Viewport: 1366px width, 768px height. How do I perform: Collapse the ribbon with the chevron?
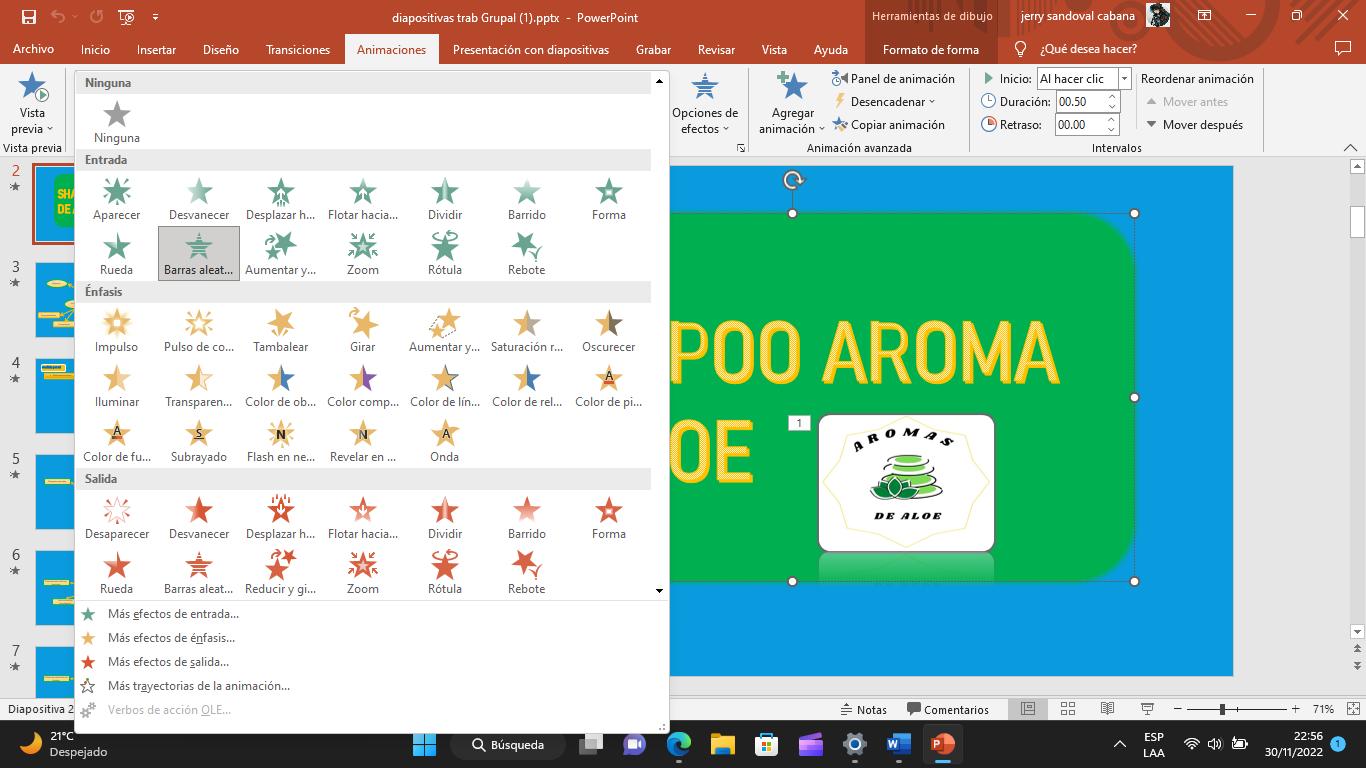tap(1350, 148)
